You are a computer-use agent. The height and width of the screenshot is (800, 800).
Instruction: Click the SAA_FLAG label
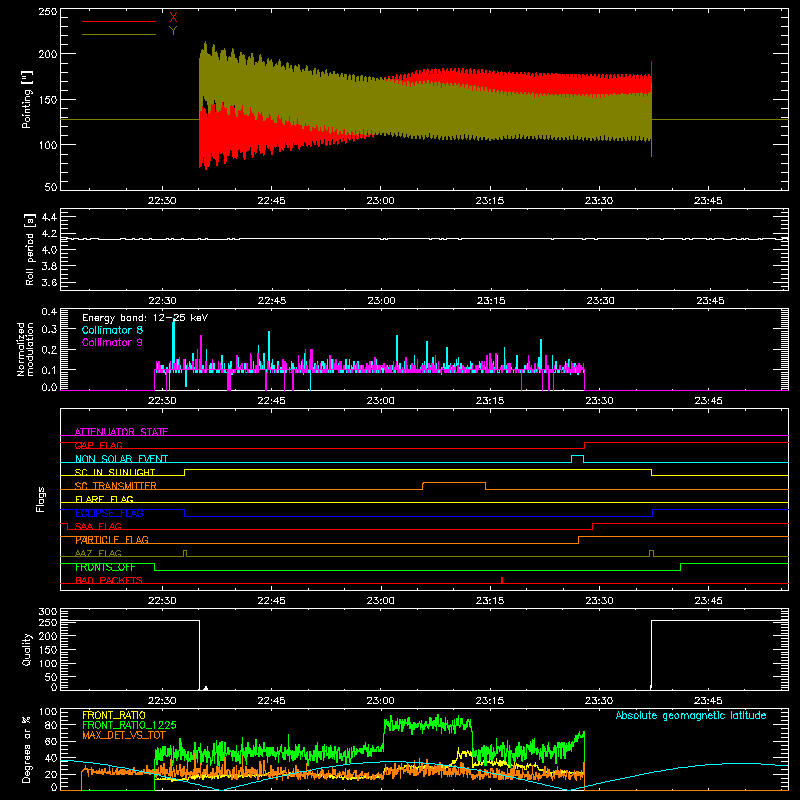point(98,526)
